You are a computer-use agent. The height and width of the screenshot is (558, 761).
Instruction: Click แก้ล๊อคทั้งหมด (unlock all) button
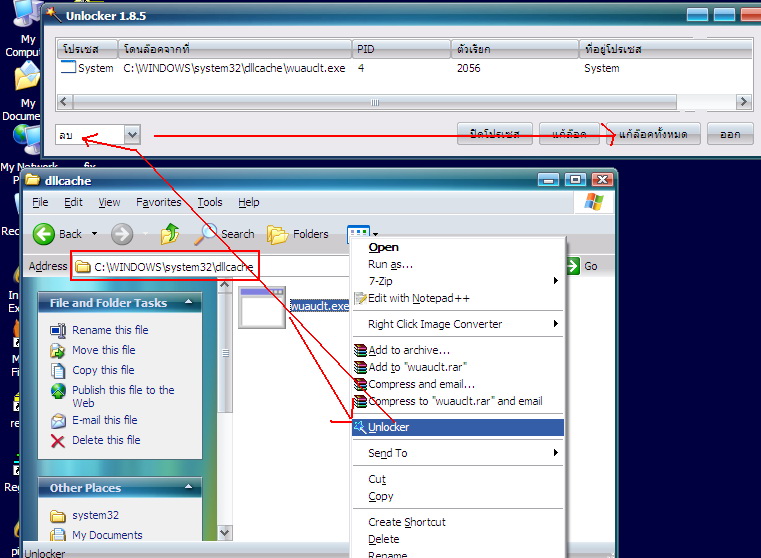pos(653,134)
